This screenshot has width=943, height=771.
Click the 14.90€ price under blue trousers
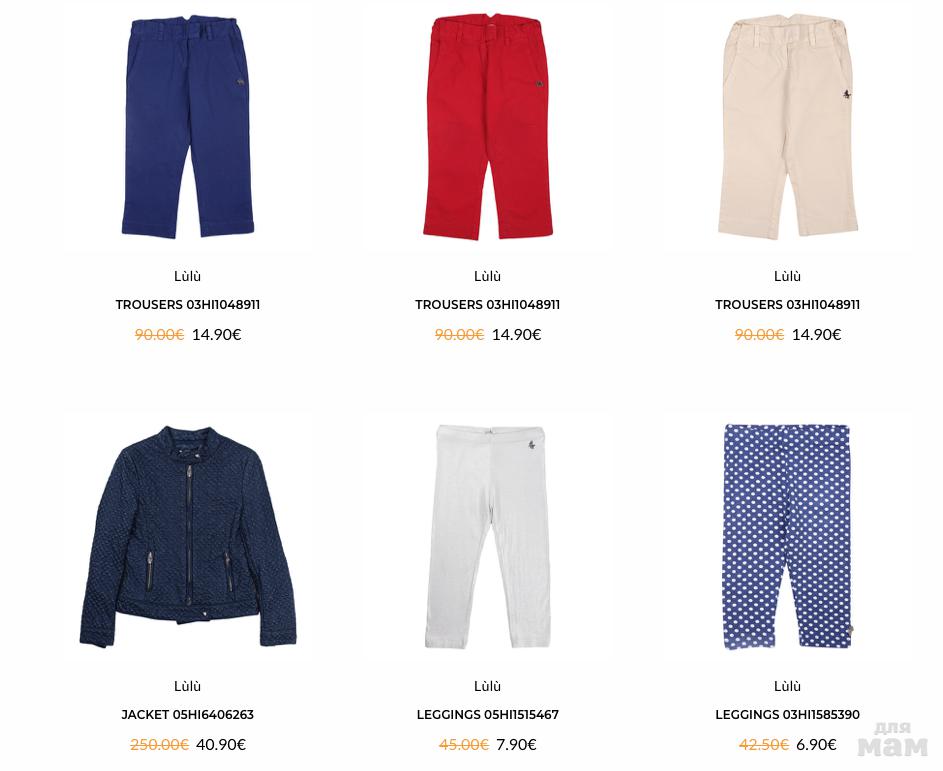pyautogui.click(x=217, y=334)
